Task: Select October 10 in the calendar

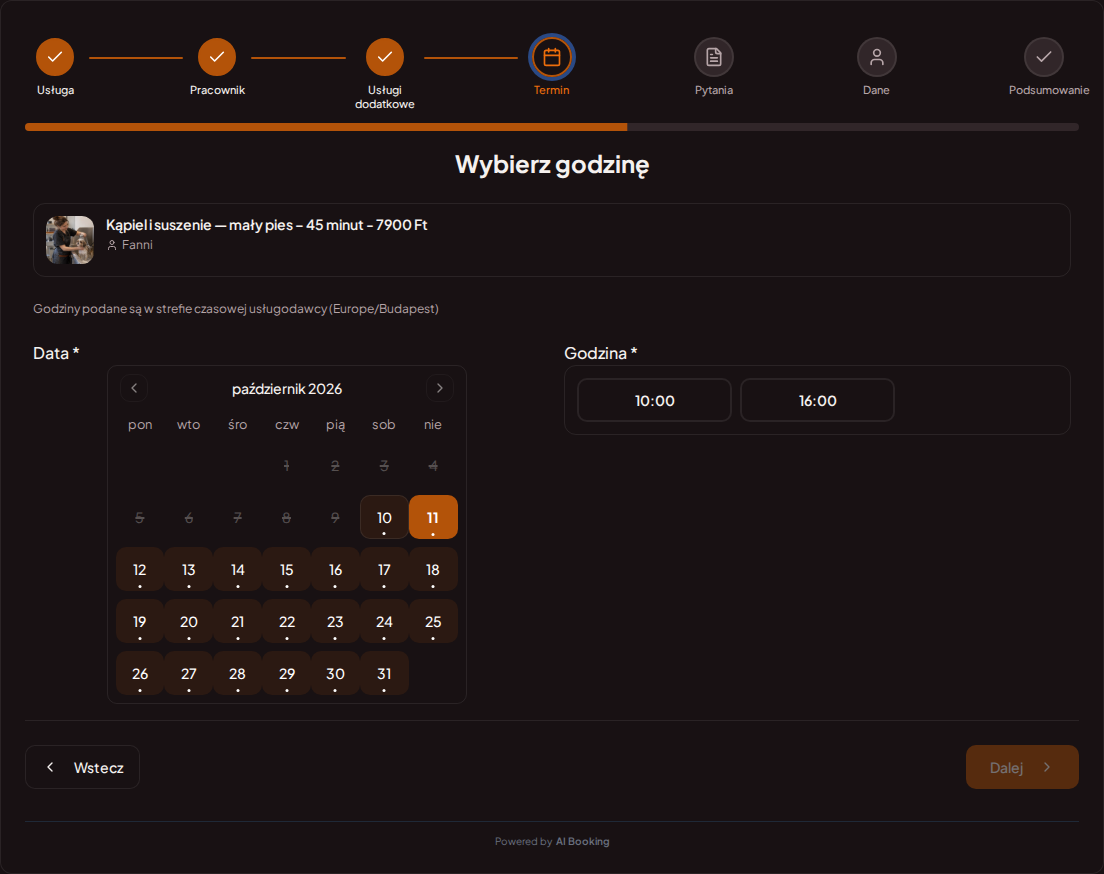Action: point(384,517)
